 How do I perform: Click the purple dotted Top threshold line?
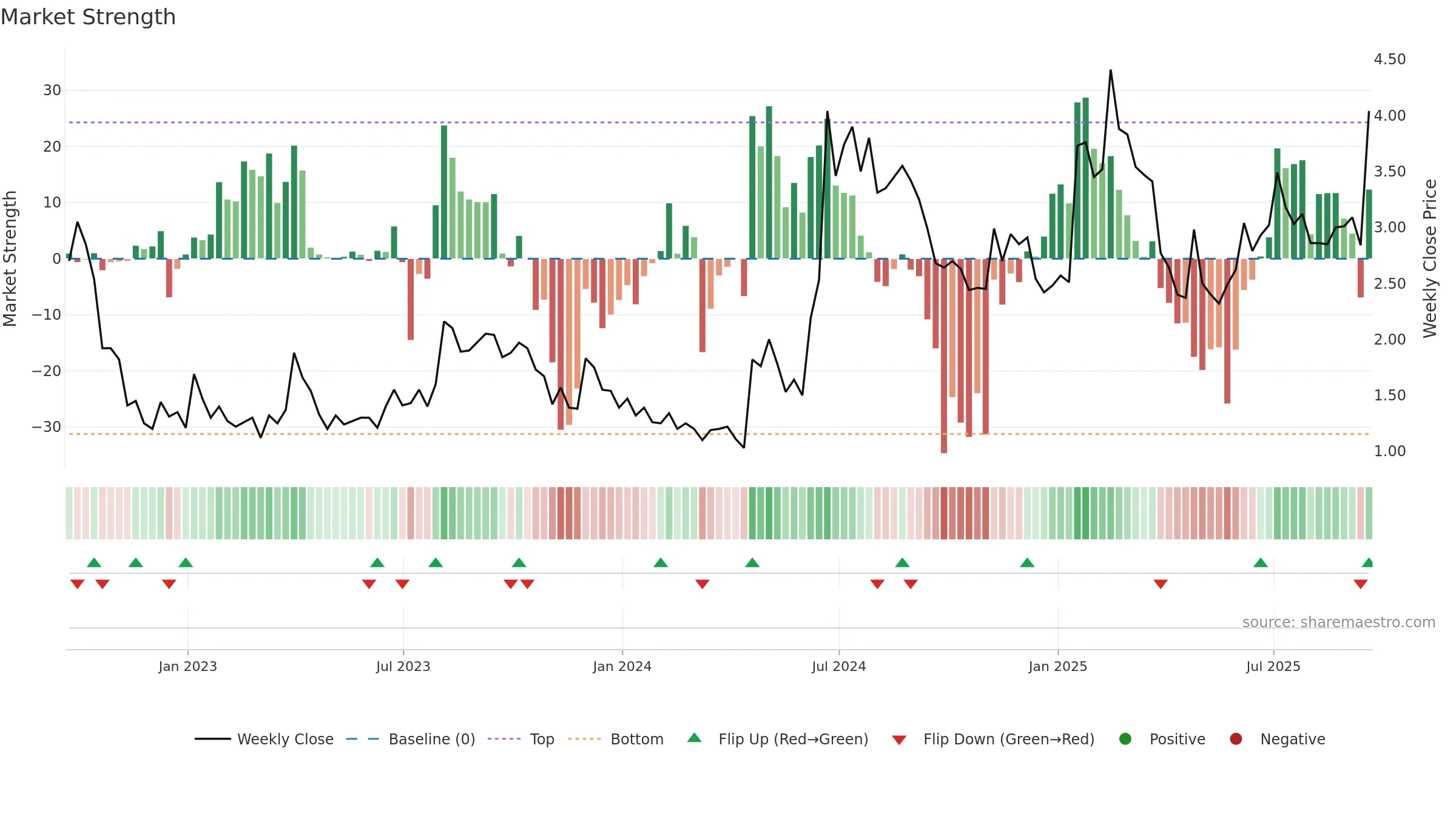[x=718, y=123]
